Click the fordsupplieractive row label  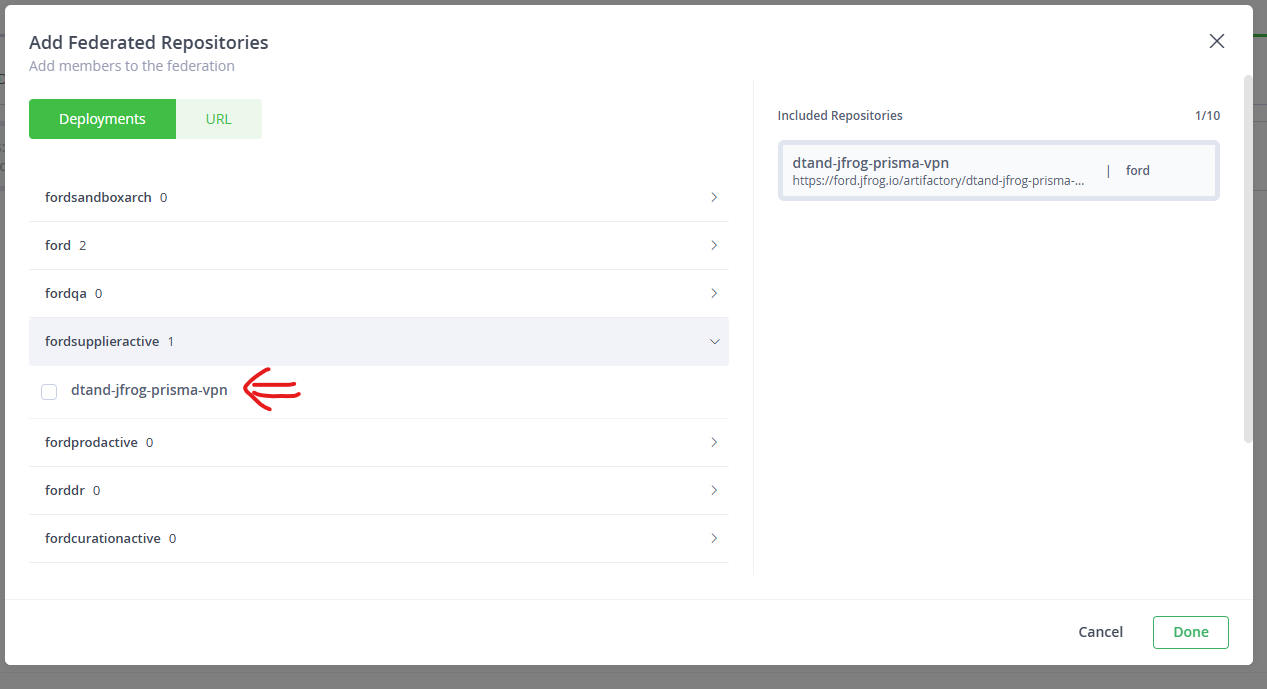102,341
